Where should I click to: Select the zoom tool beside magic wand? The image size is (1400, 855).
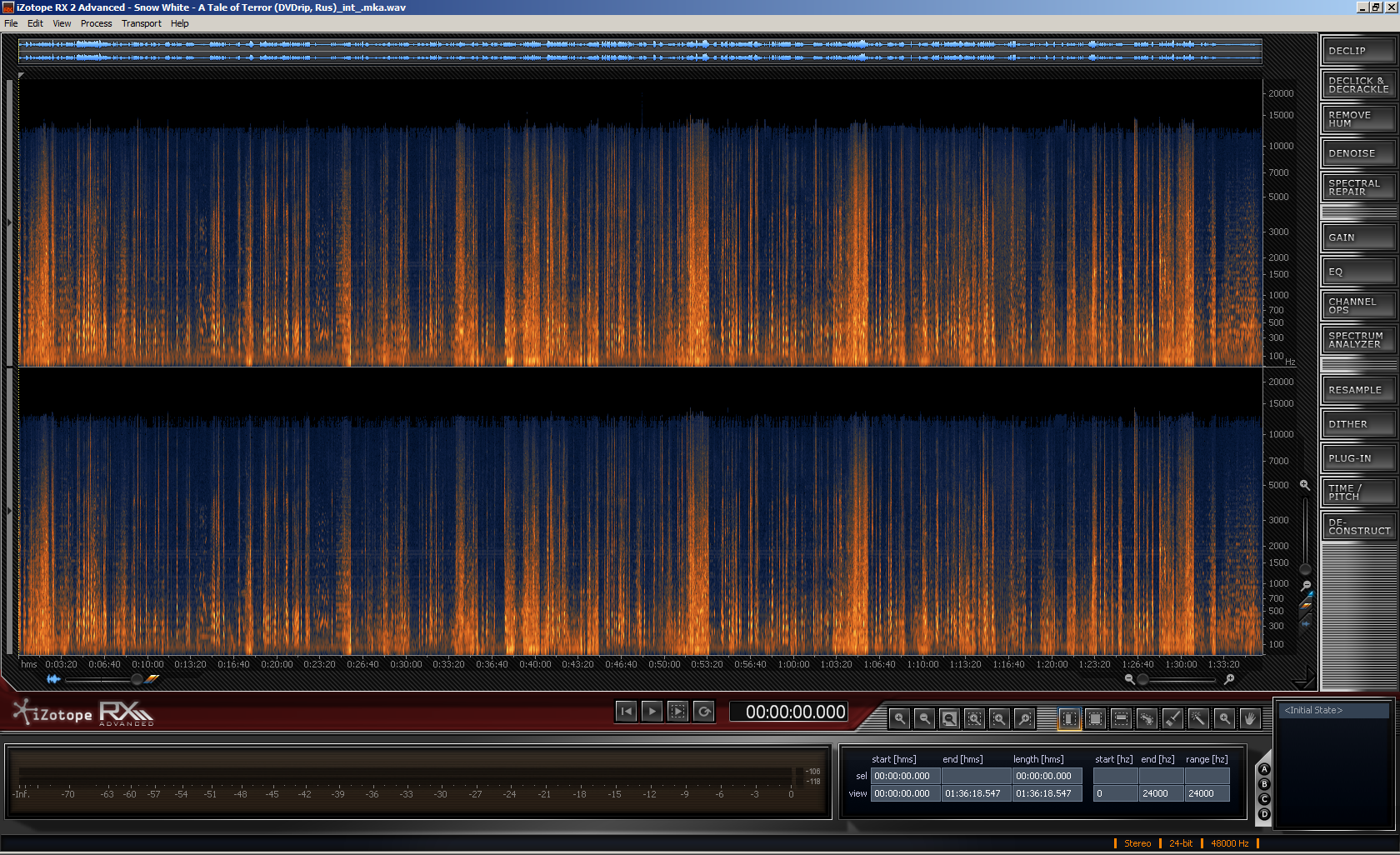1224,718
